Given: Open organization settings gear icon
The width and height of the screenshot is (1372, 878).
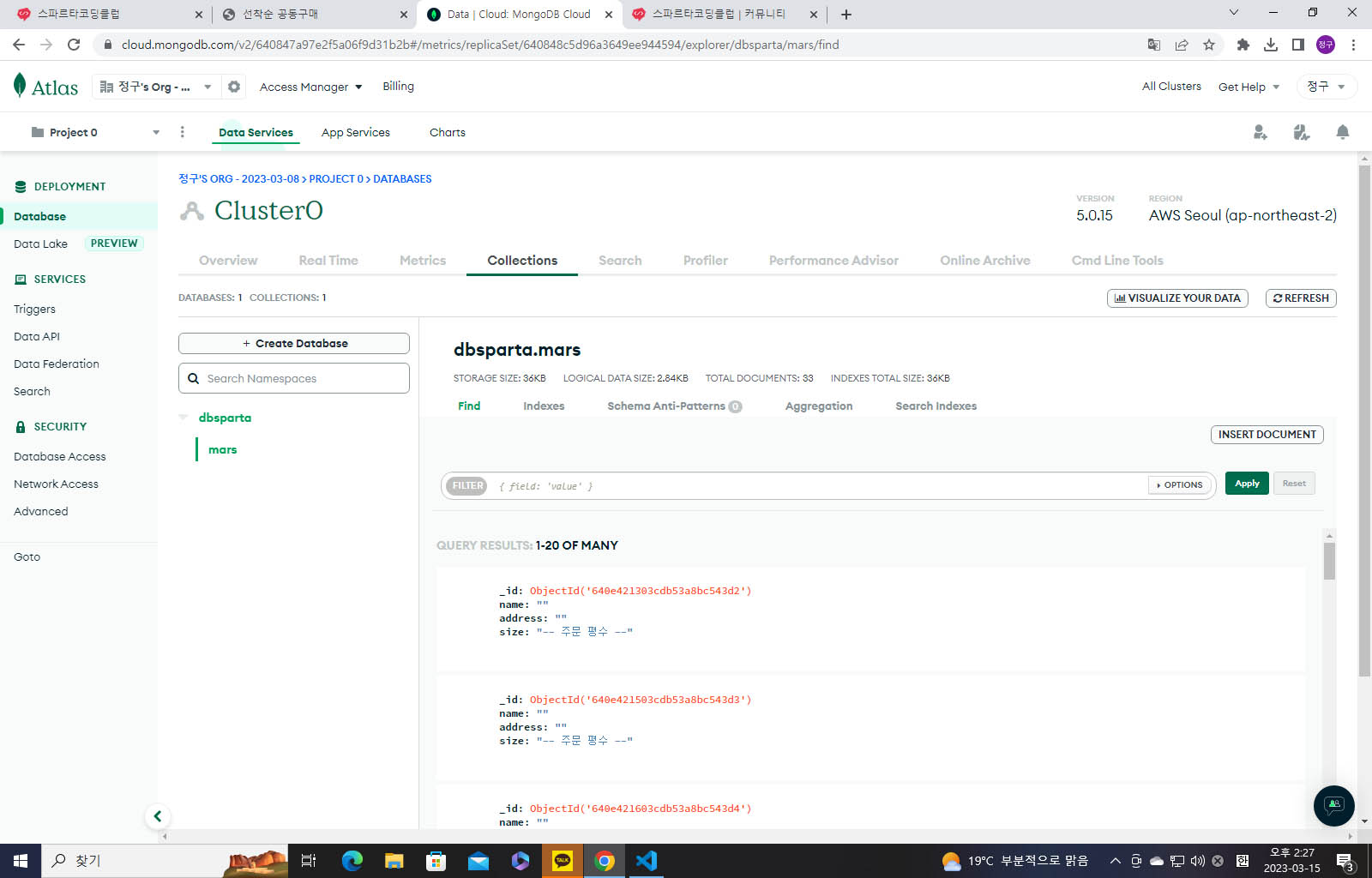Looking at the screenshot, I should coord(233,87).
